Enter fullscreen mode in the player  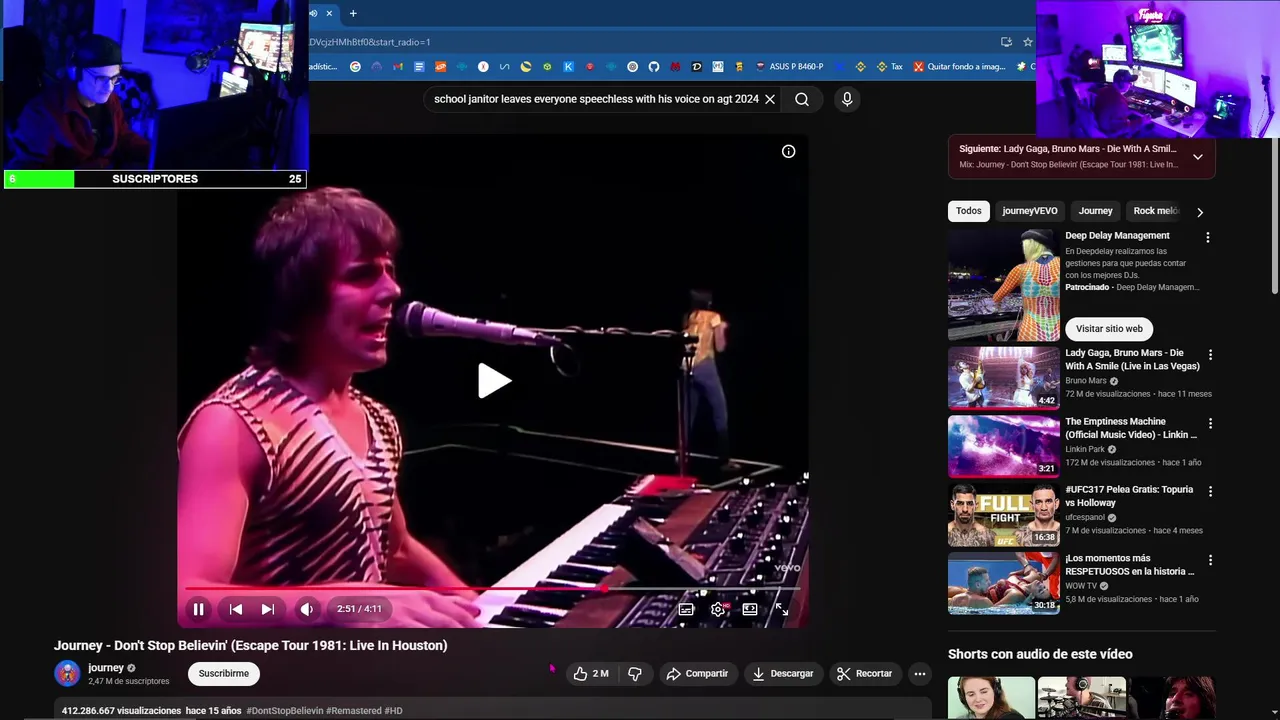point(782,609)
